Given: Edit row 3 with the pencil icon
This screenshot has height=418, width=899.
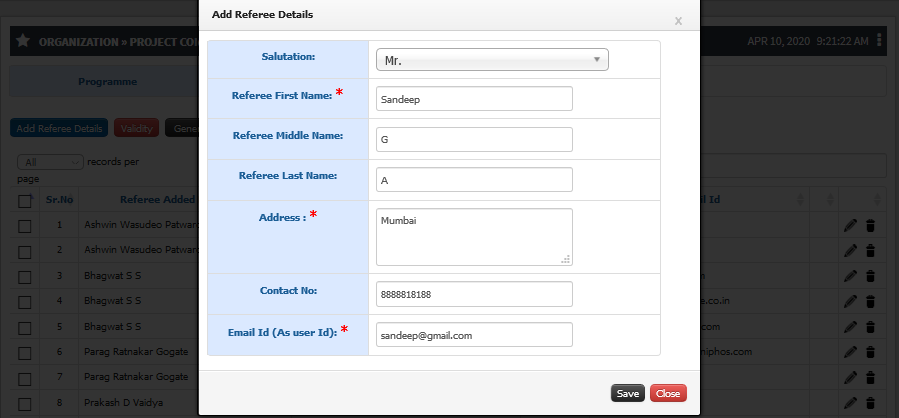Looking at the screenshot, I should [850, 276].
